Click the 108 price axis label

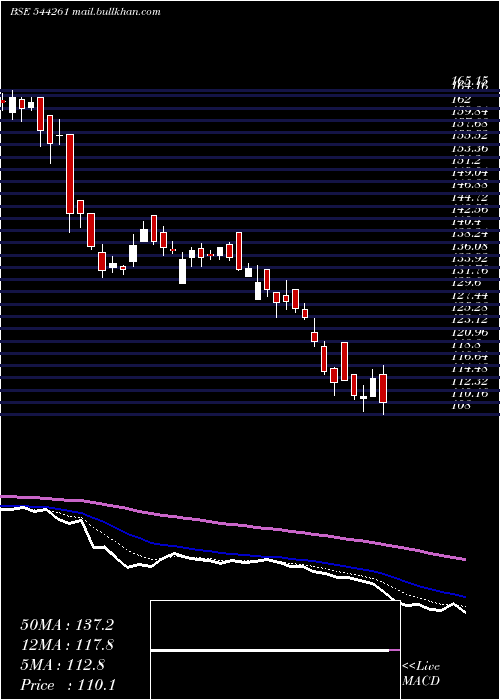461,406
